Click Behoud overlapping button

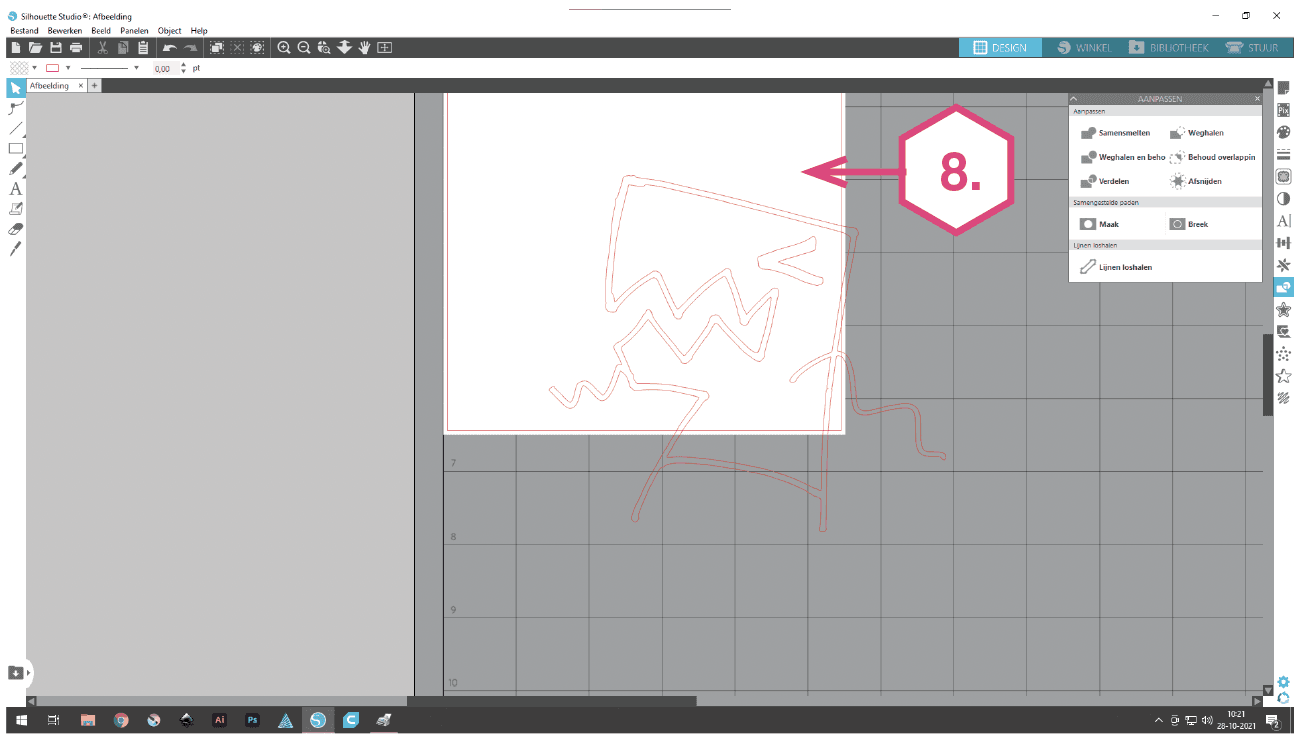pyautogui.click(x=1213, y=157)
